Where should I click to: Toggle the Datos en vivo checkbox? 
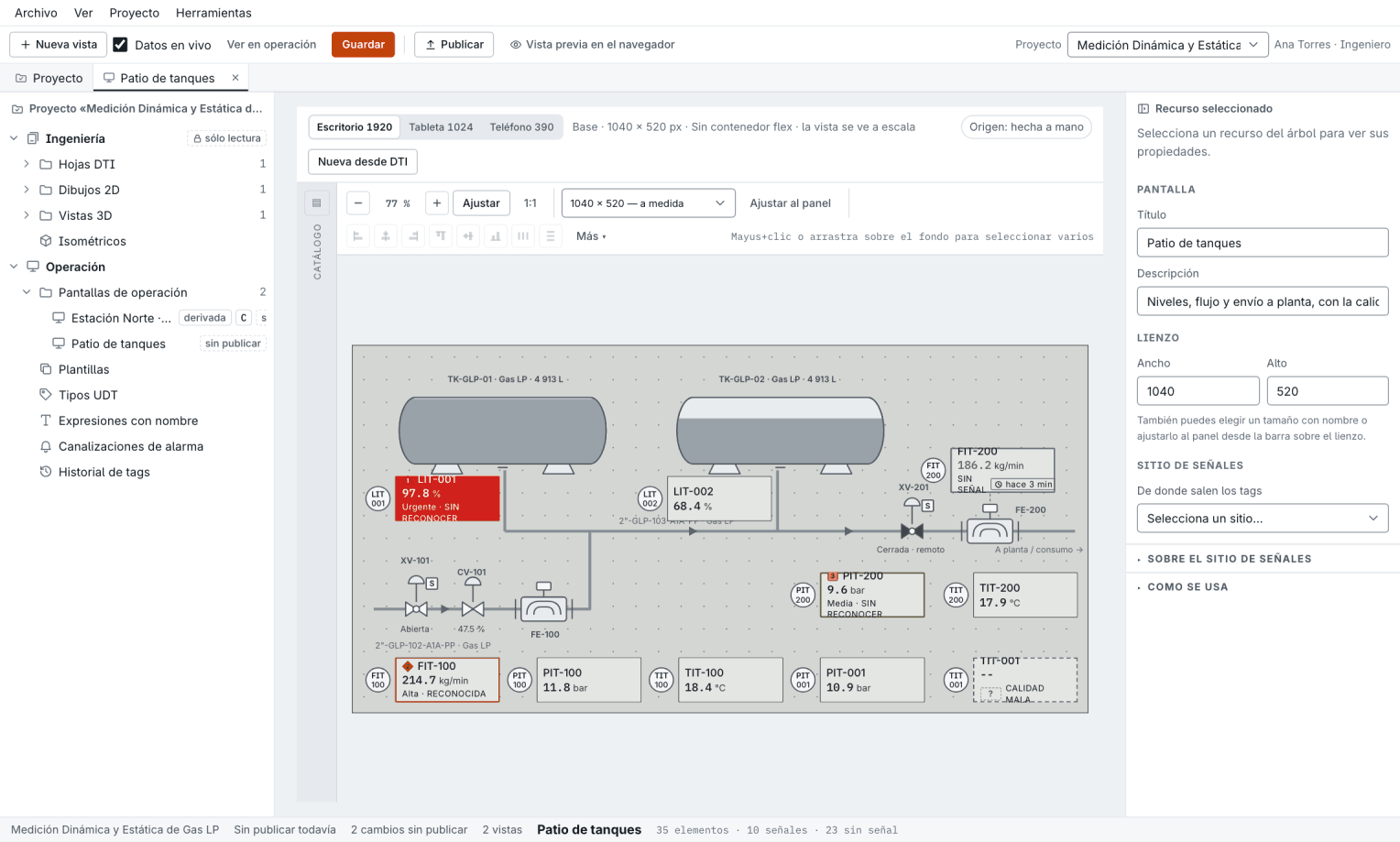point(120,45)
